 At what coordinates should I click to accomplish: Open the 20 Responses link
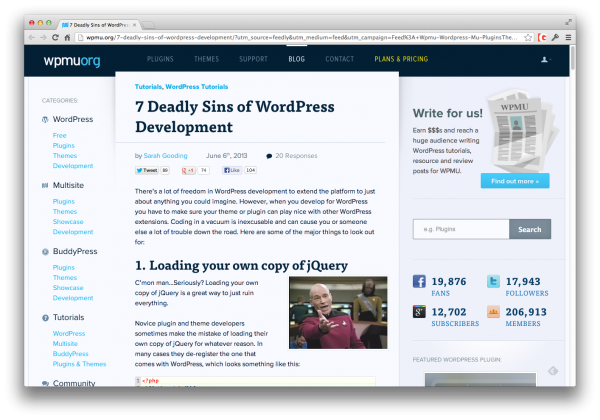[x=296, y=156]
